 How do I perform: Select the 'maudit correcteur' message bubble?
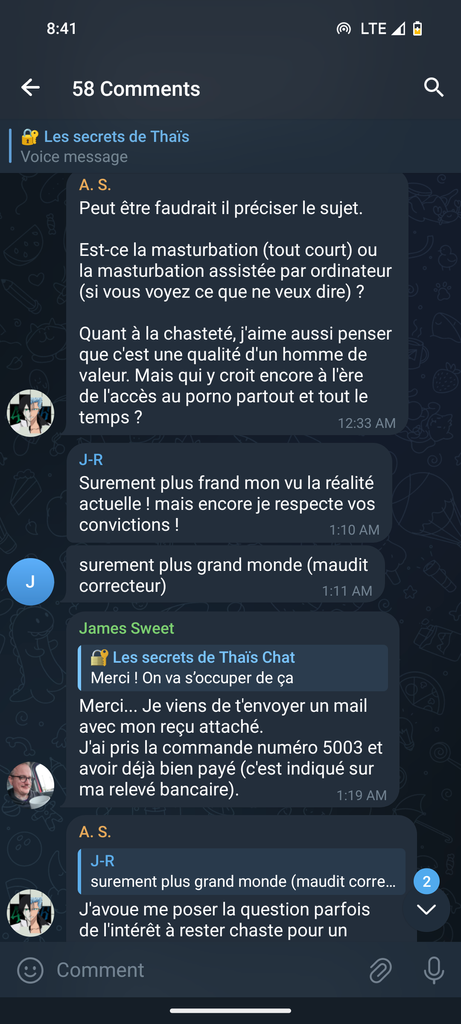[x=225, y=574]
